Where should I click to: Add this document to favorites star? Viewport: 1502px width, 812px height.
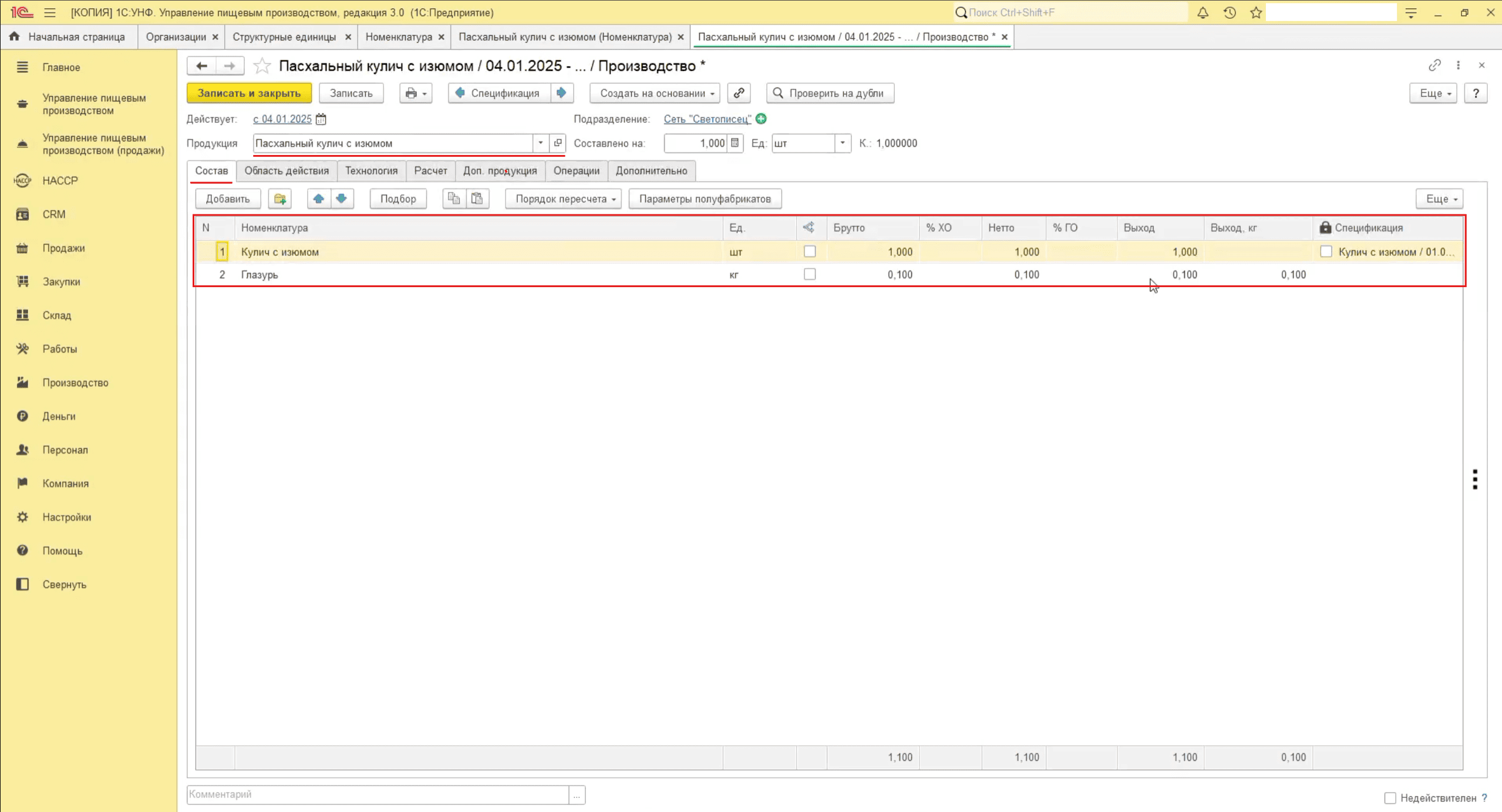click(x=262, y=66)
